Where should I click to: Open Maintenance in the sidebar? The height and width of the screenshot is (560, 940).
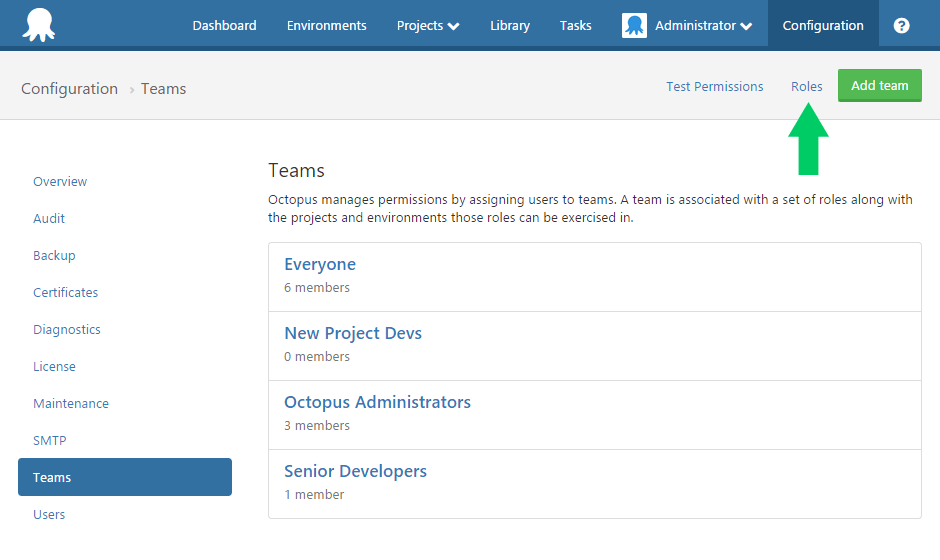71,404
